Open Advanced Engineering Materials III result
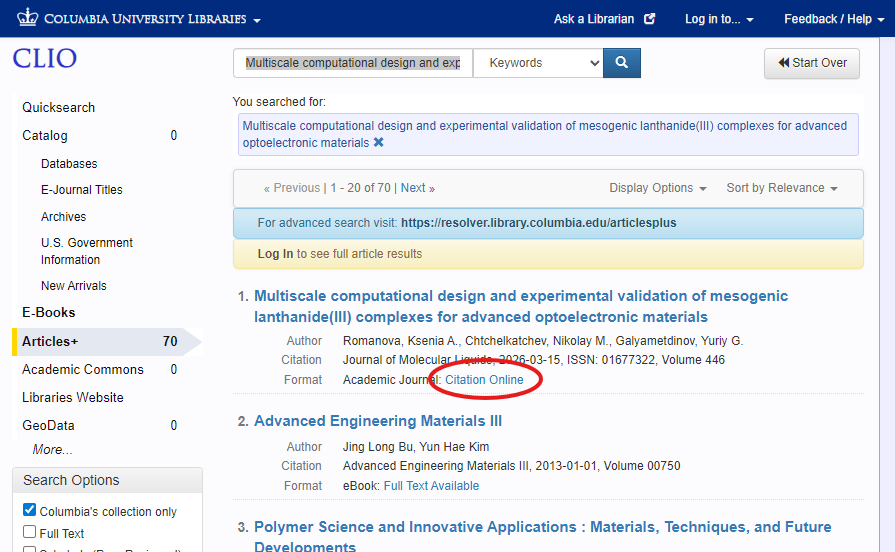 click(378, 421)
